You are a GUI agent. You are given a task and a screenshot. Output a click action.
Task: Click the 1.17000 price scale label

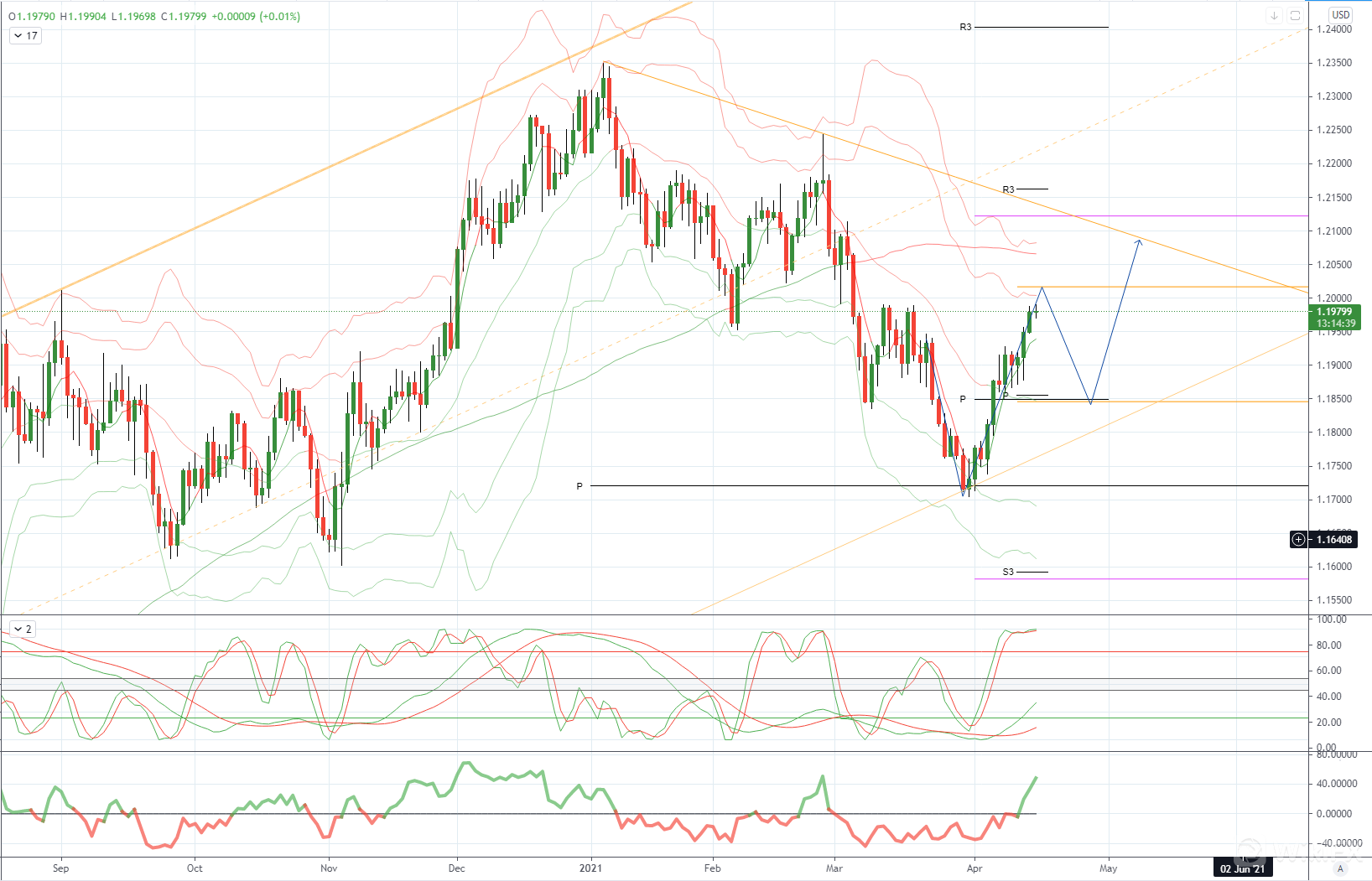point(1334,500)
